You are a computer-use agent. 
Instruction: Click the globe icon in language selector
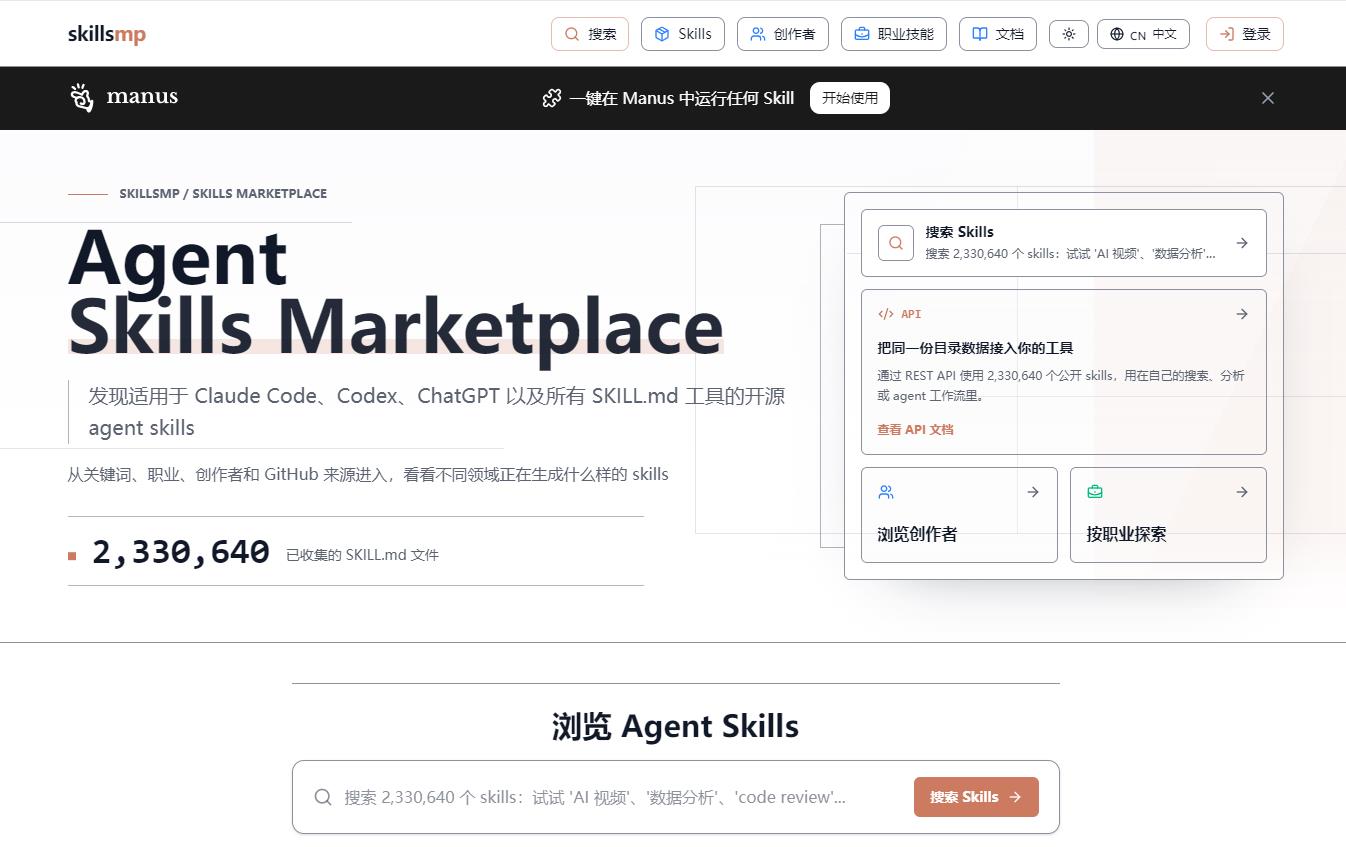pyautogui.click(x=1117, y=34)
